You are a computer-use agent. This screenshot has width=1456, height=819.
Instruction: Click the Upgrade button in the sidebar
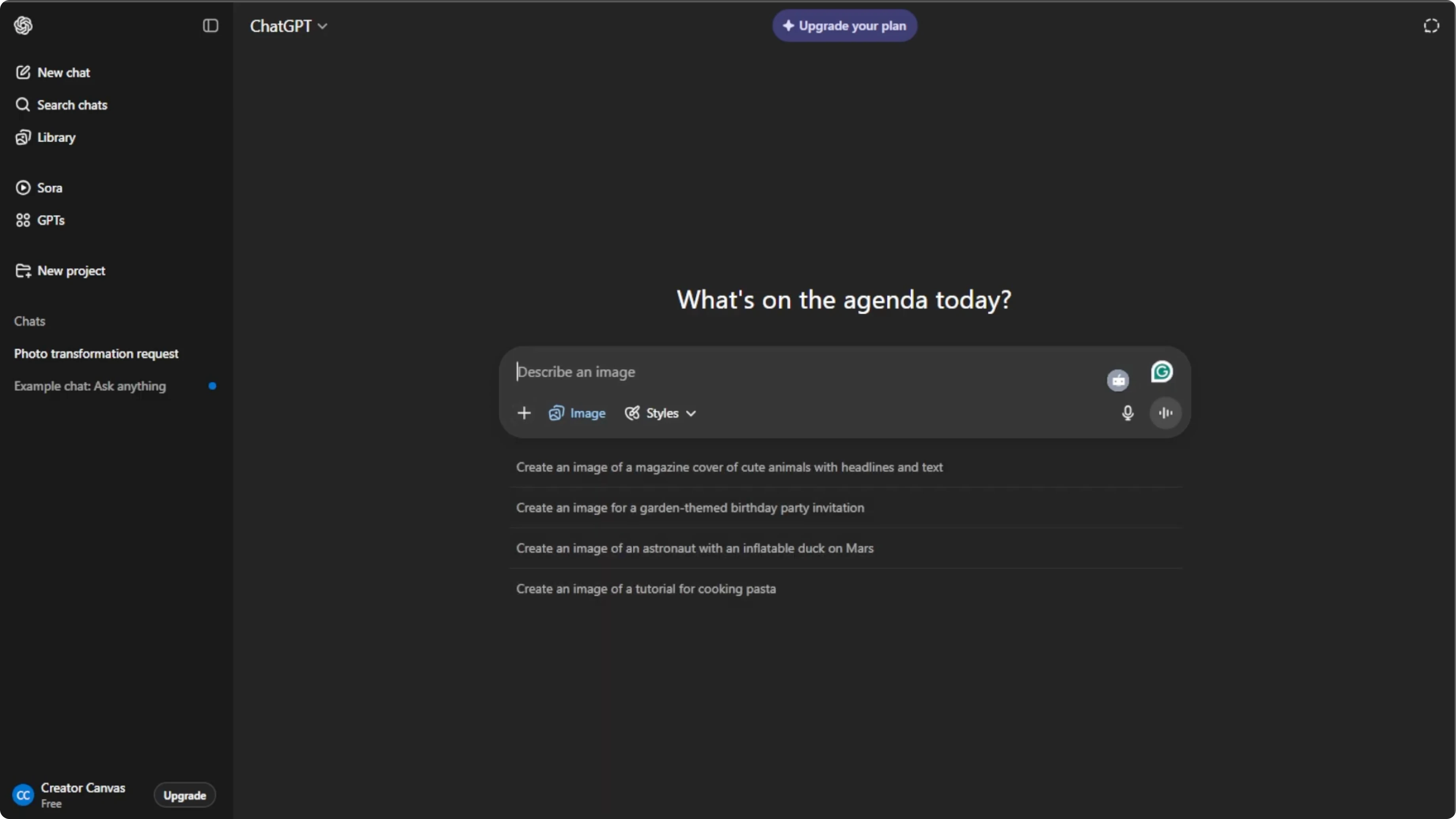point(185,795)
